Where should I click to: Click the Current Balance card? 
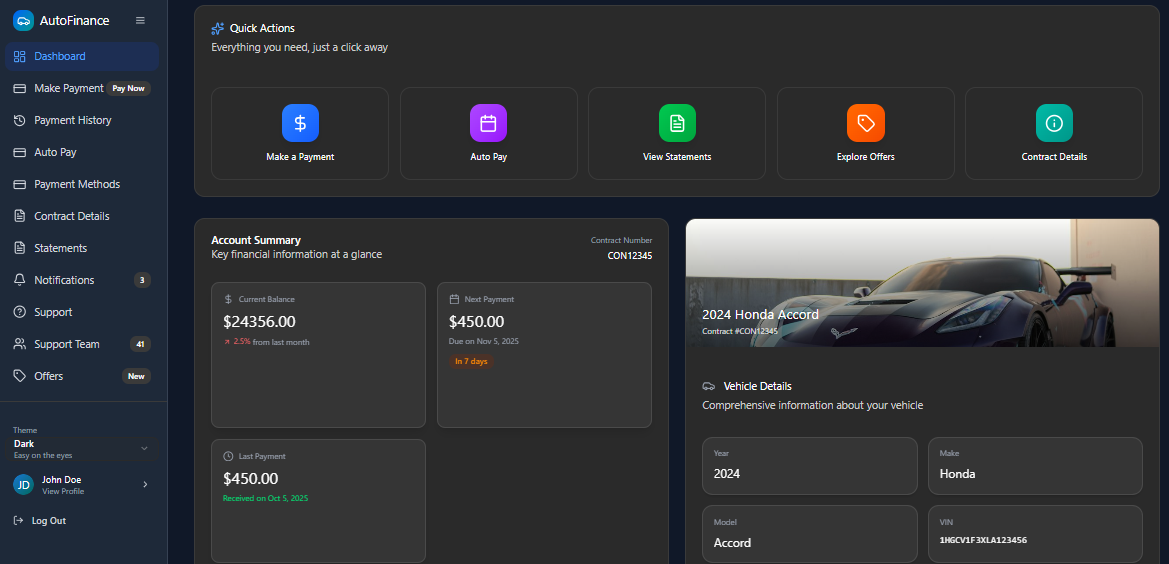pos(318,354)
